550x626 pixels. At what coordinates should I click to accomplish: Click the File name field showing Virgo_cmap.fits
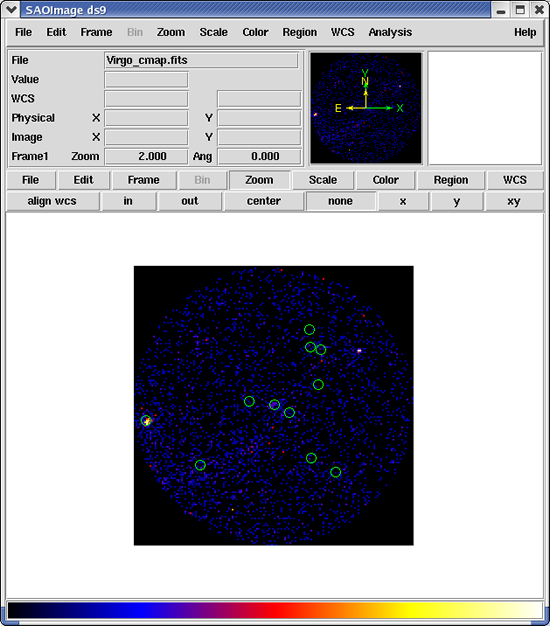pyautogui.click(x=201, y=60)
